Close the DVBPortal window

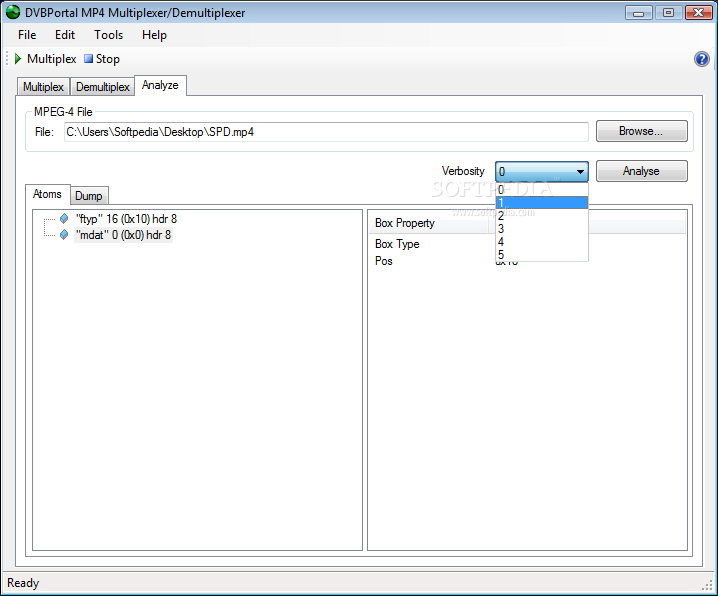(698, 13)
